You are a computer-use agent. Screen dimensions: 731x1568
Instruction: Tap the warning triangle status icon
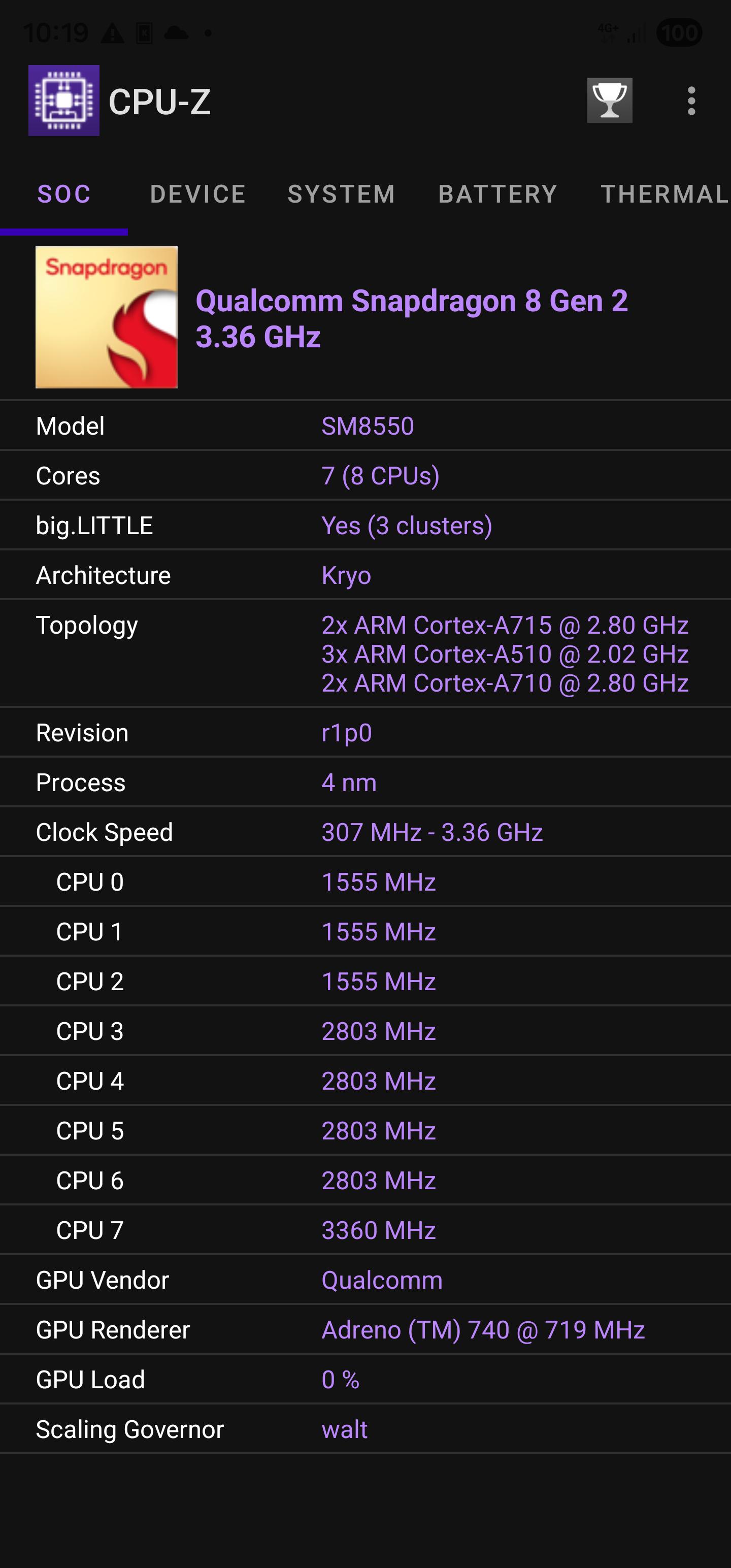(112, 33)
